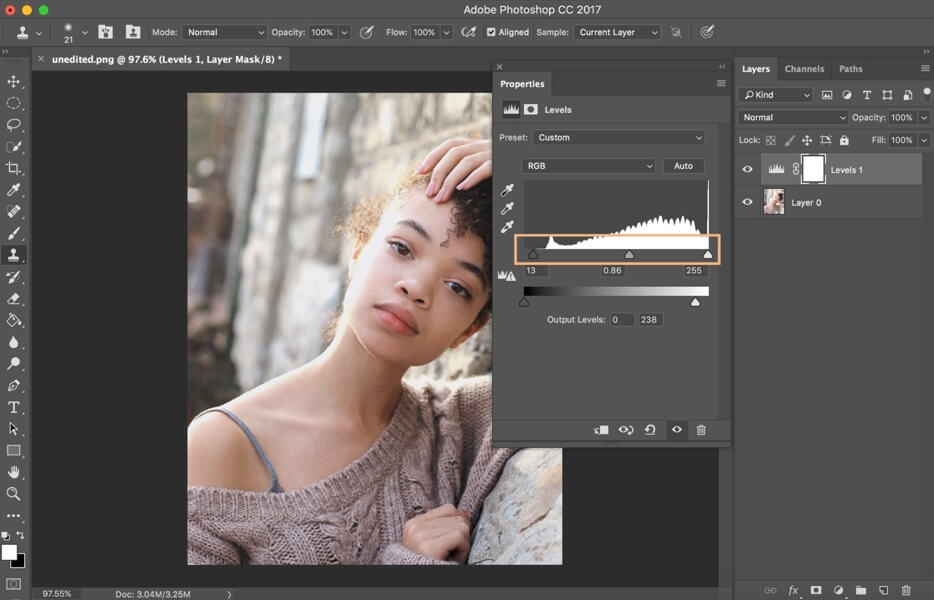Open the white point eyedropper sampler
Image resolution: width=934 pixels, height=600 pixels.
508,225
